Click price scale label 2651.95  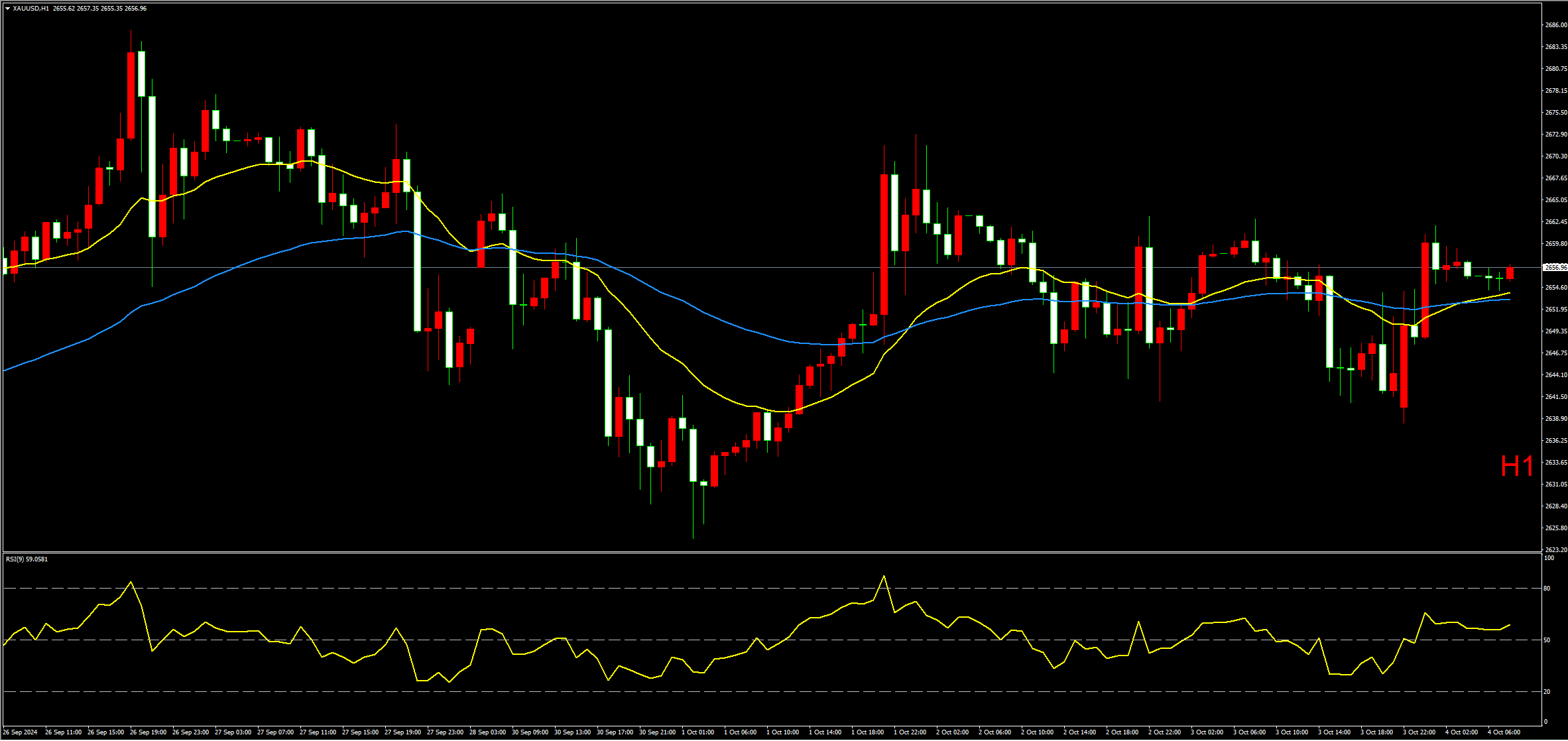[1555, 310]
